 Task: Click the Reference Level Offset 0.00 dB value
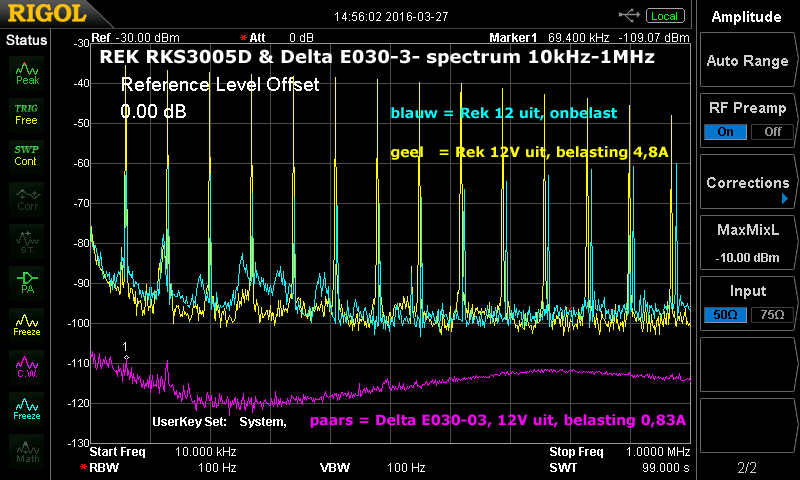(x=153, y=111)
